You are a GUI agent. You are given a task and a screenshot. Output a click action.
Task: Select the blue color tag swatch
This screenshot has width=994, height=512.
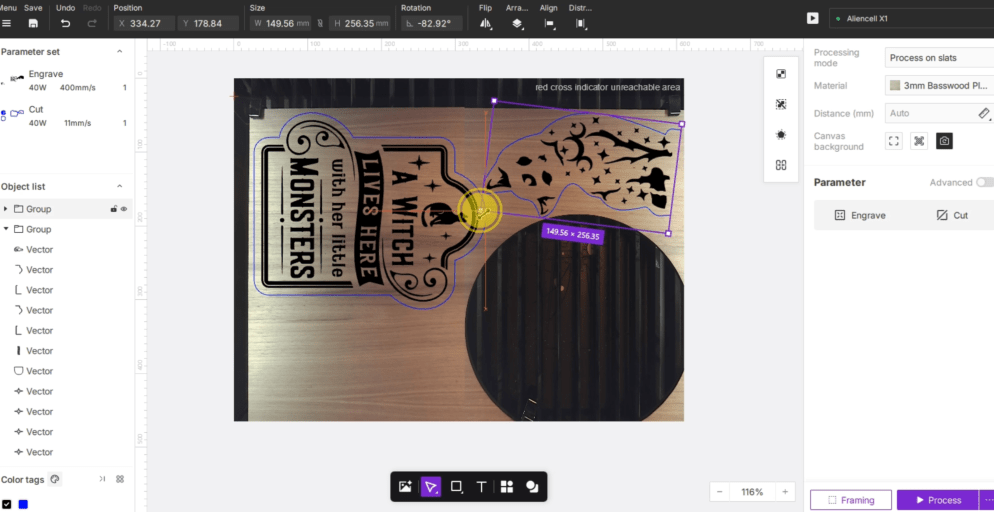coord(23,504)
